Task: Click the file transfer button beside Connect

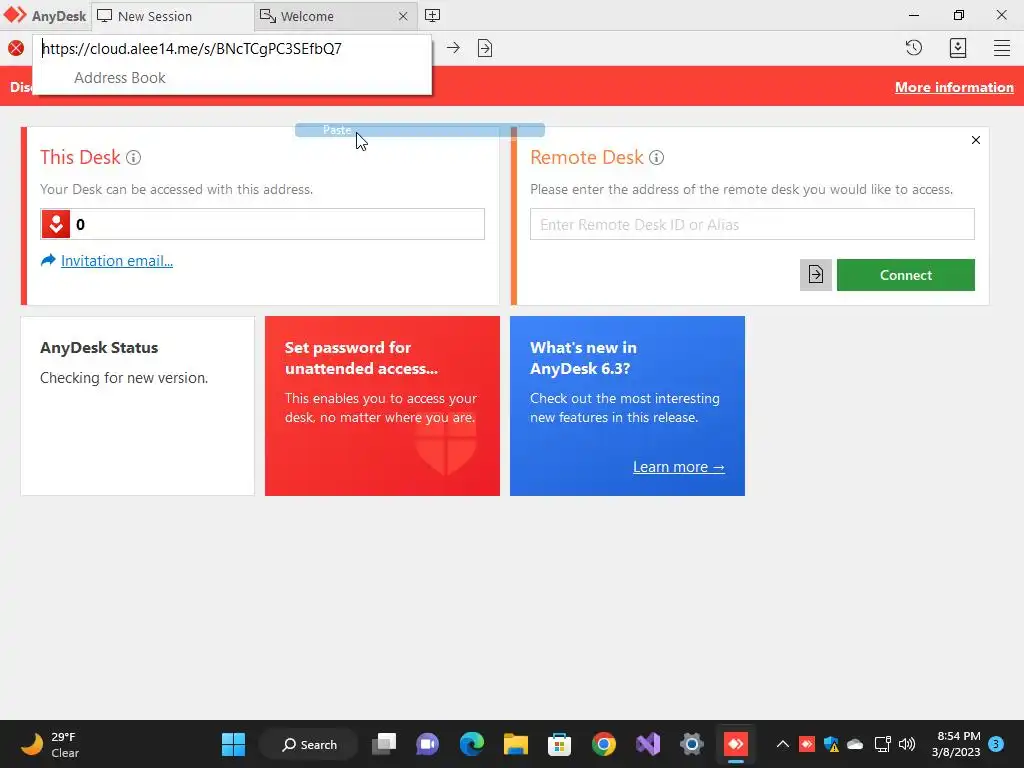Action: pos(816,275)
